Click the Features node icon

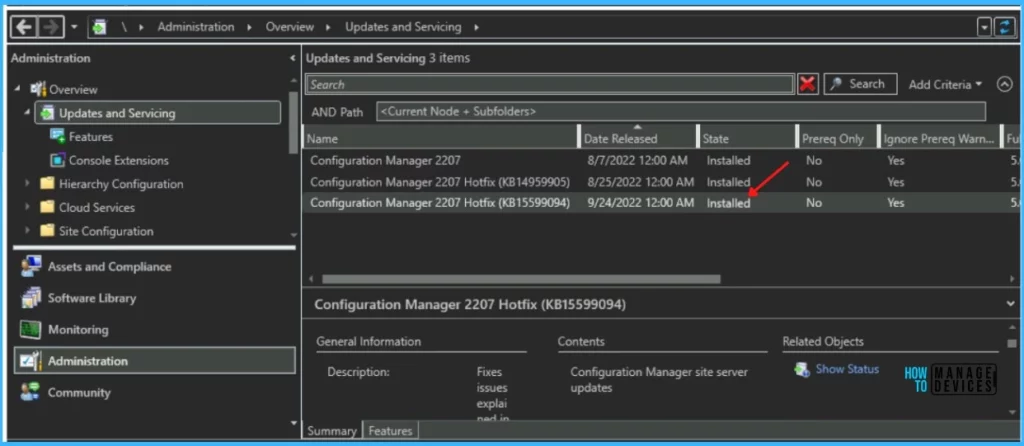tap(58, 136)
